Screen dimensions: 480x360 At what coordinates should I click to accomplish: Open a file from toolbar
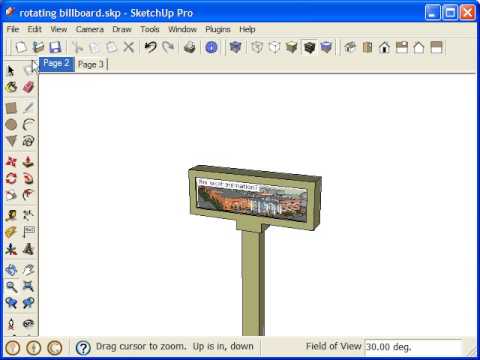(x=38, y=47)
